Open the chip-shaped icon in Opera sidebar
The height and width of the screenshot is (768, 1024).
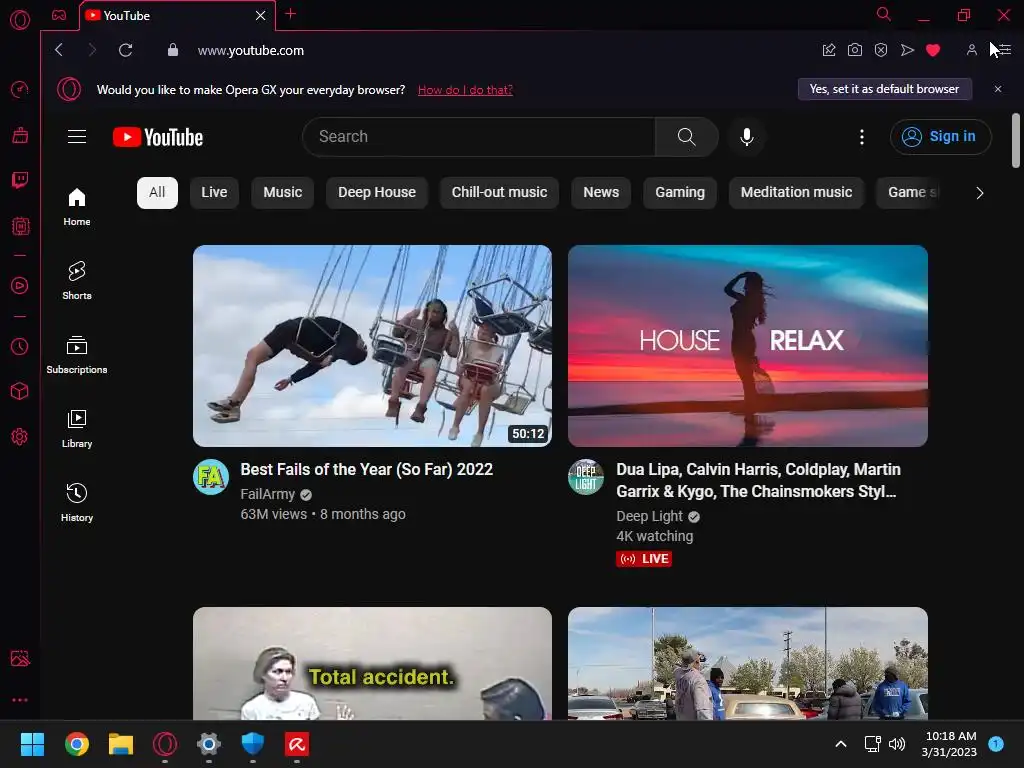pyautogui.click(x=20, y=226)
